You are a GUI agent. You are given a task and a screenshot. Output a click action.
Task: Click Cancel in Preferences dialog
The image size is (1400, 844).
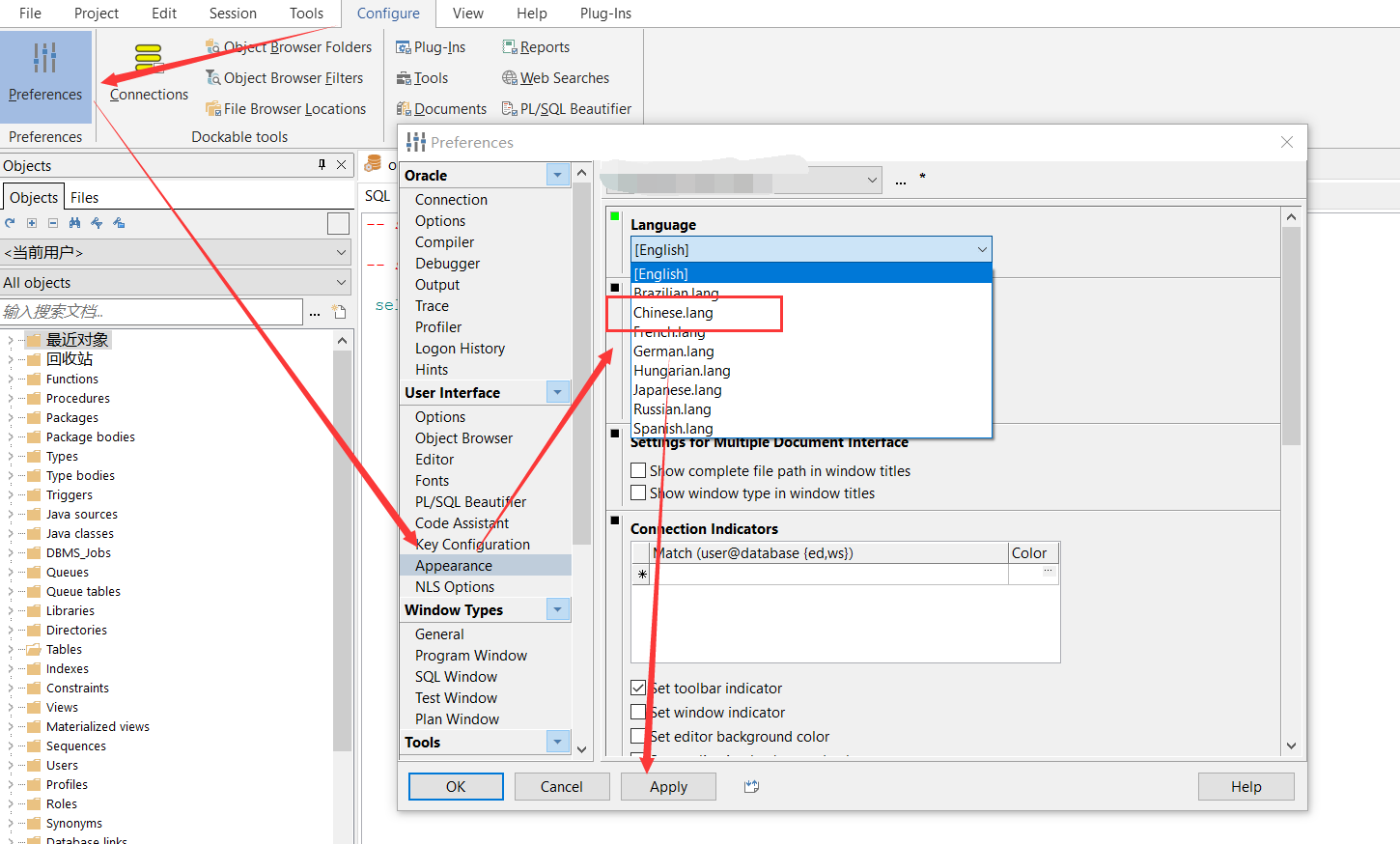point(562,787)
